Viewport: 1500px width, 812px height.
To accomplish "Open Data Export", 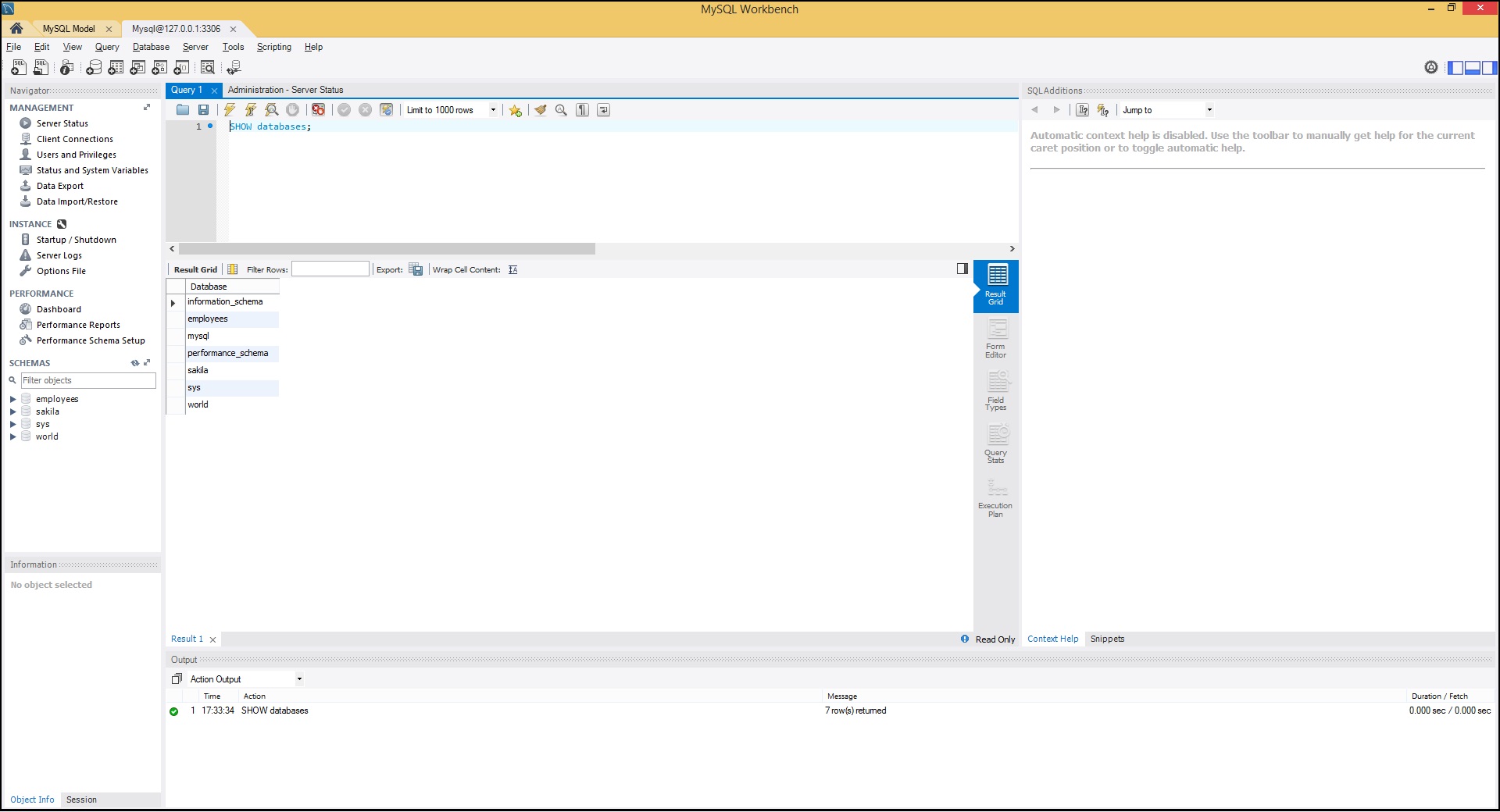I will pos(60,186).
